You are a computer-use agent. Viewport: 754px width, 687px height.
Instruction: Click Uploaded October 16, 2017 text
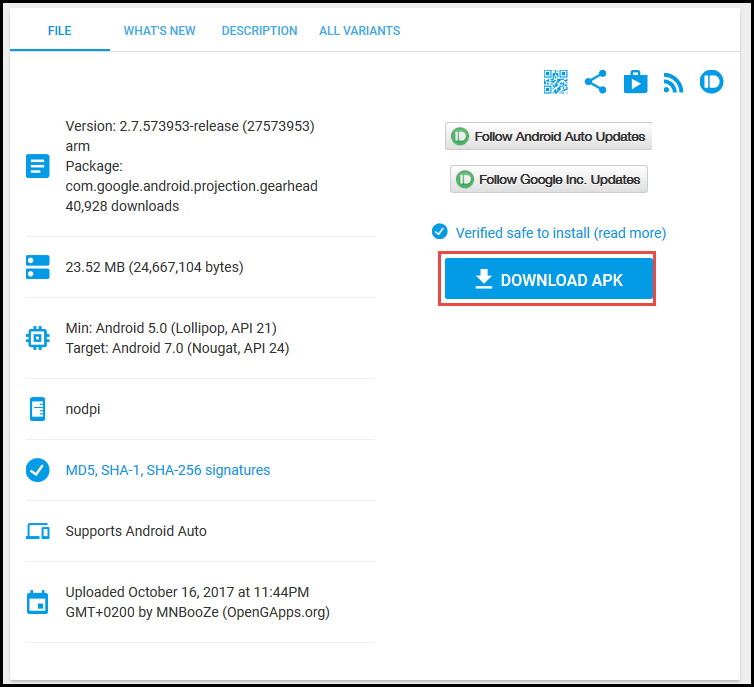tap(187, 592)
